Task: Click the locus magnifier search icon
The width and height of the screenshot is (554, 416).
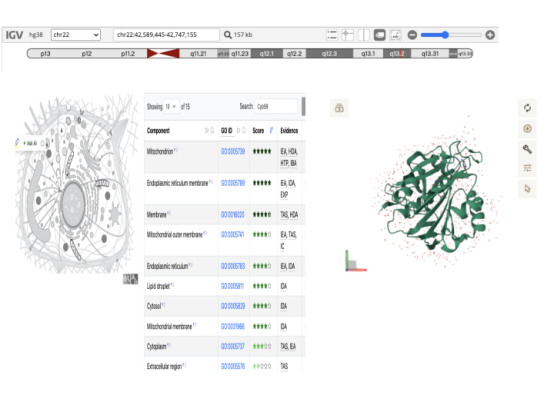Action: pos(228,35)
